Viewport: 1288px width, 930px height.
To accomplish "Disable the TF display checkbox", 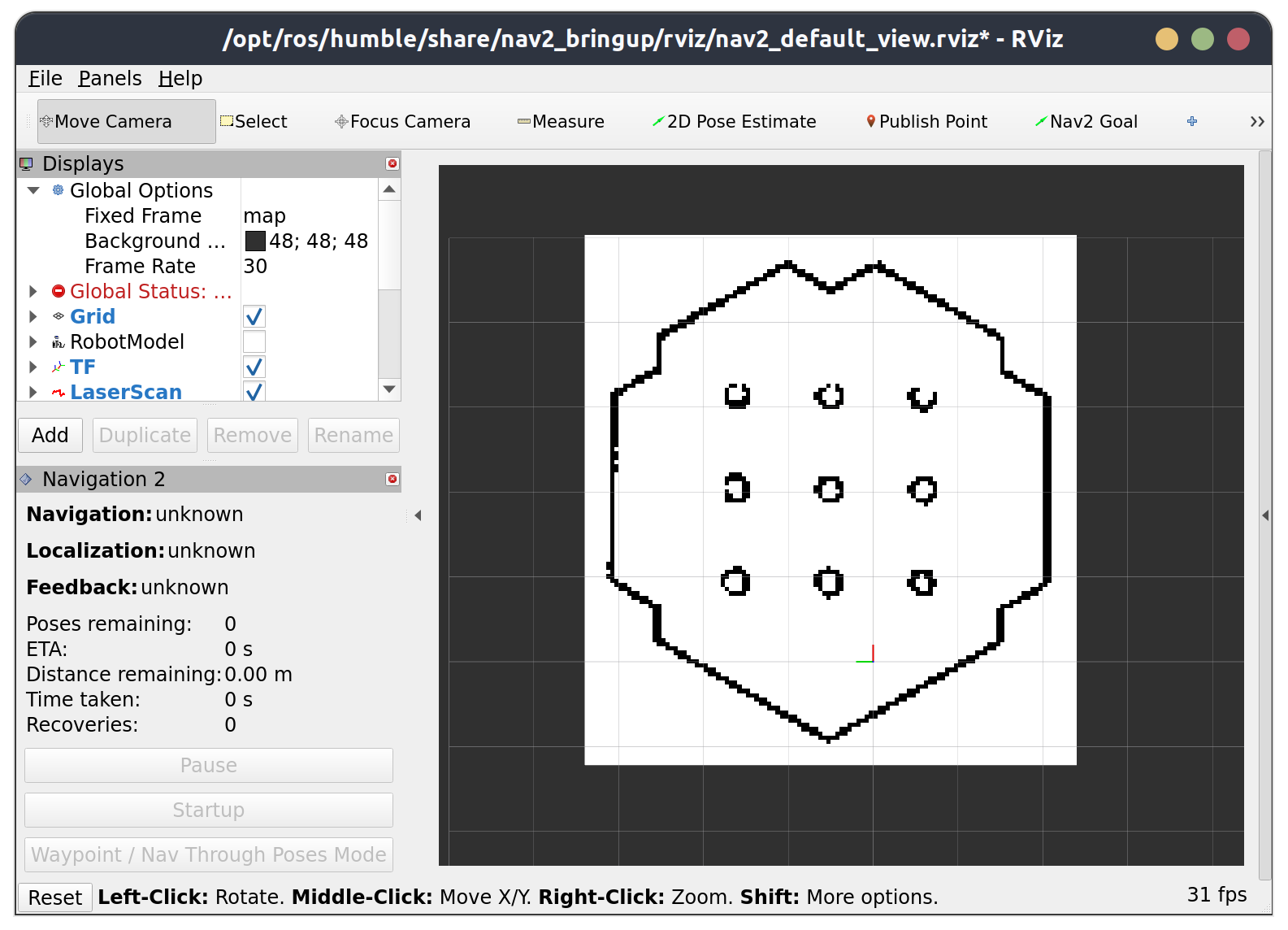I will click(254, 367).
